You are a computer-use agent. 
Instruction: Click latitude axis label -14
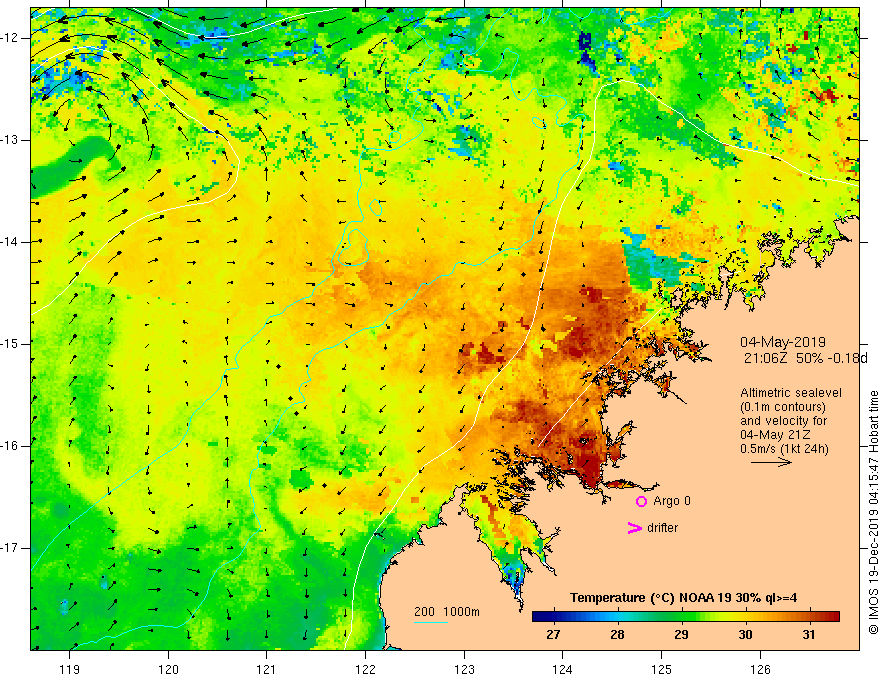(10, 242)
